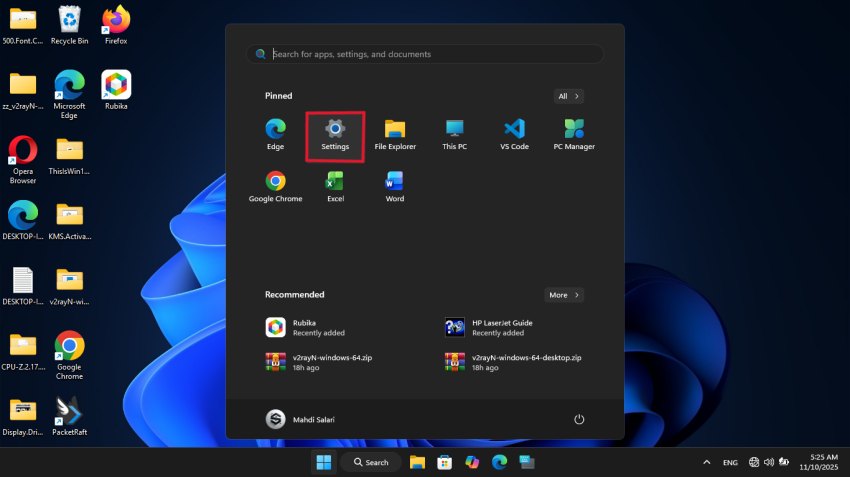850x477 pixels.
Task: Select DESKTOP-I... text file on desktop
Action: (x=23, y=286)
